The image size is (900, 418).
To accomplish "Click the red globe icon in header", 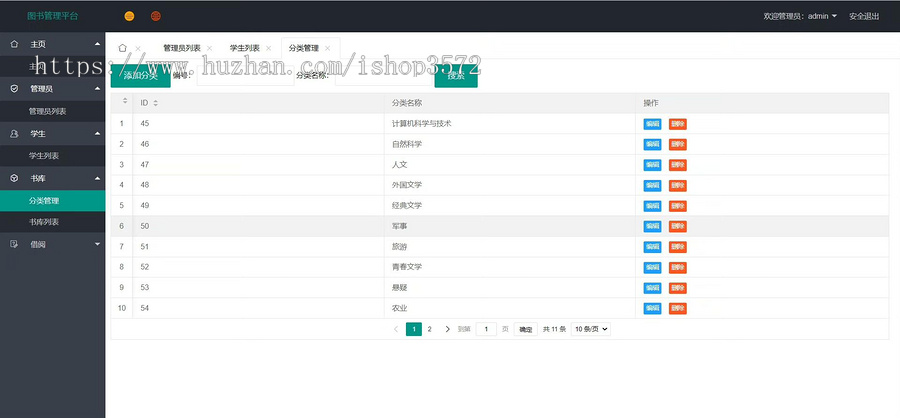I will (x=156, y=16).
